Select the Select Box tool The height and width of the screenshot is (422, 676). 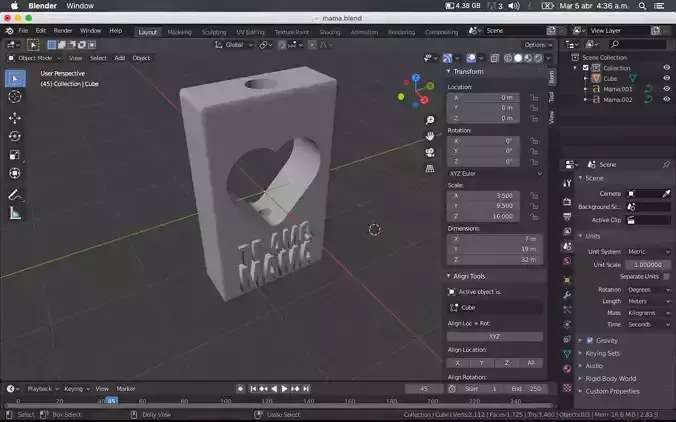15,79
